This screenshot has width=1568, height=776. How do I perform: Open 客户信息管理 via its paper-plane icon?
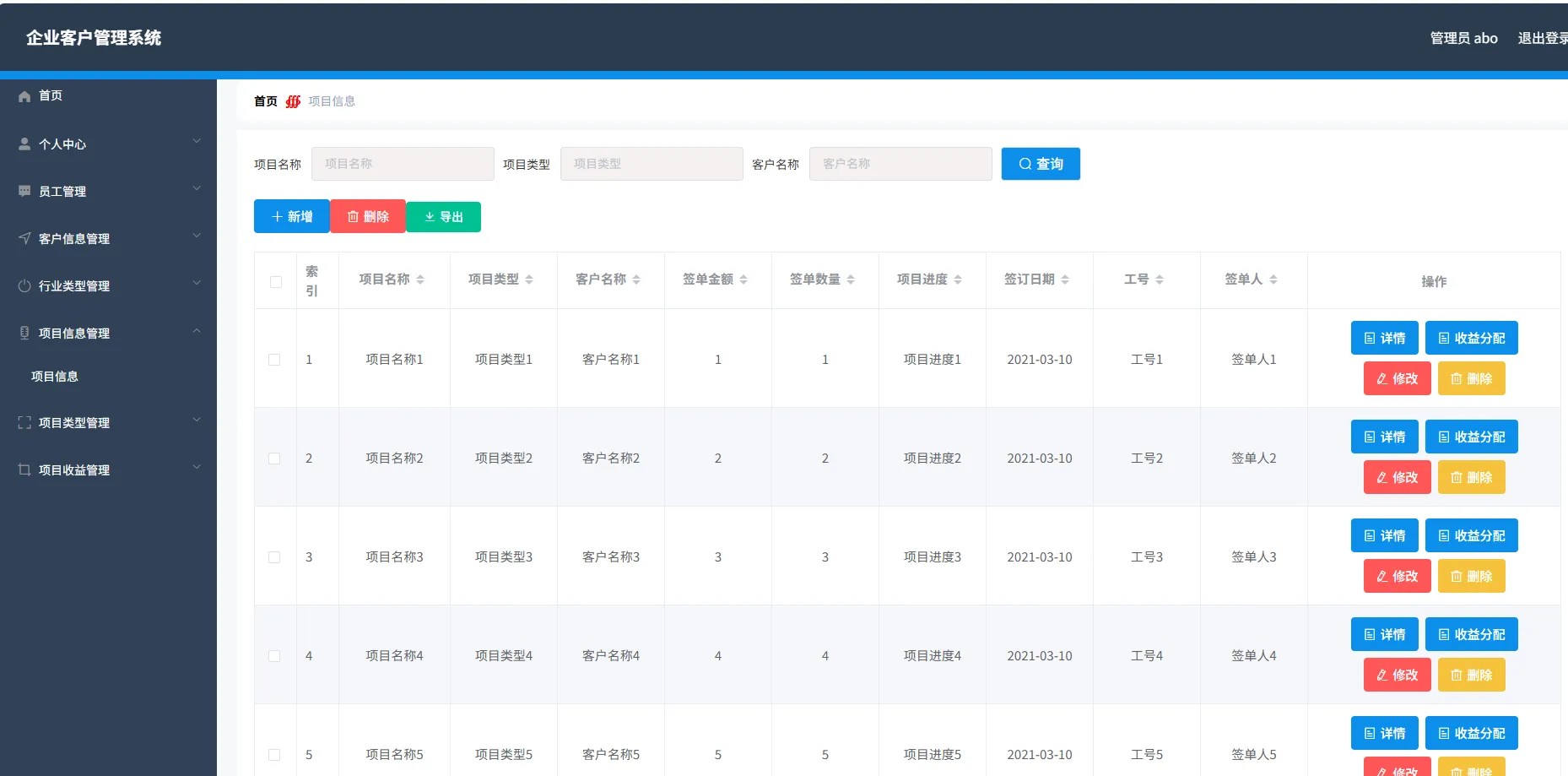click(x=24, y=237)
